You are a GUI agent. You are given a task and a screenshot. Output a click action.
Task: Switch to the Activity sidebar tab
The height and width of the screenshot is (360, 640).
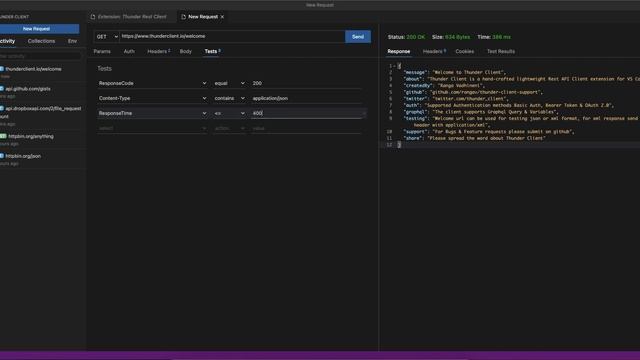[7, 41]
